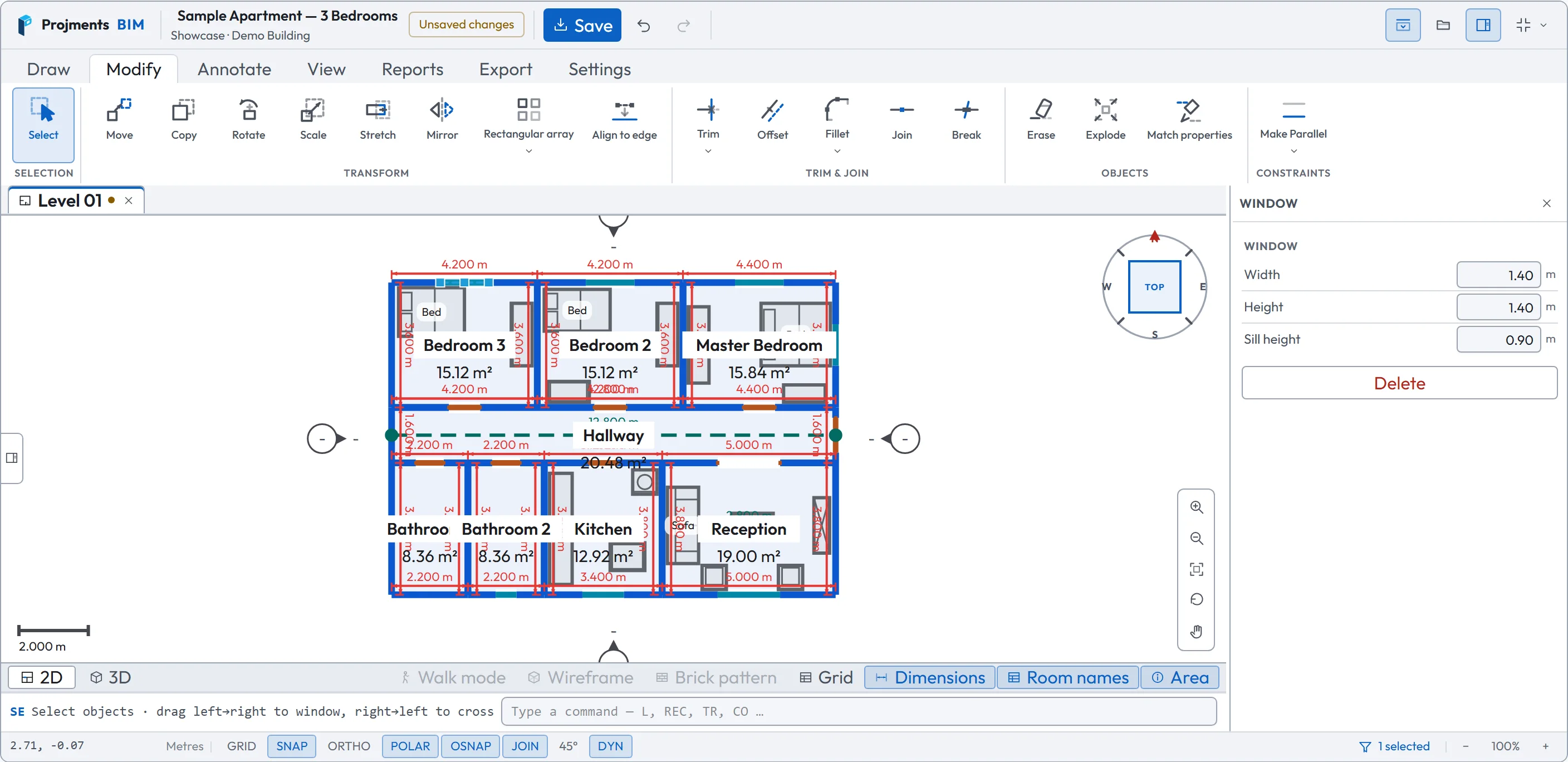The width and height of the screenshot is (1568, 762).
Task: Pick the Stretch tool
Action: click(x=378, y=119)
